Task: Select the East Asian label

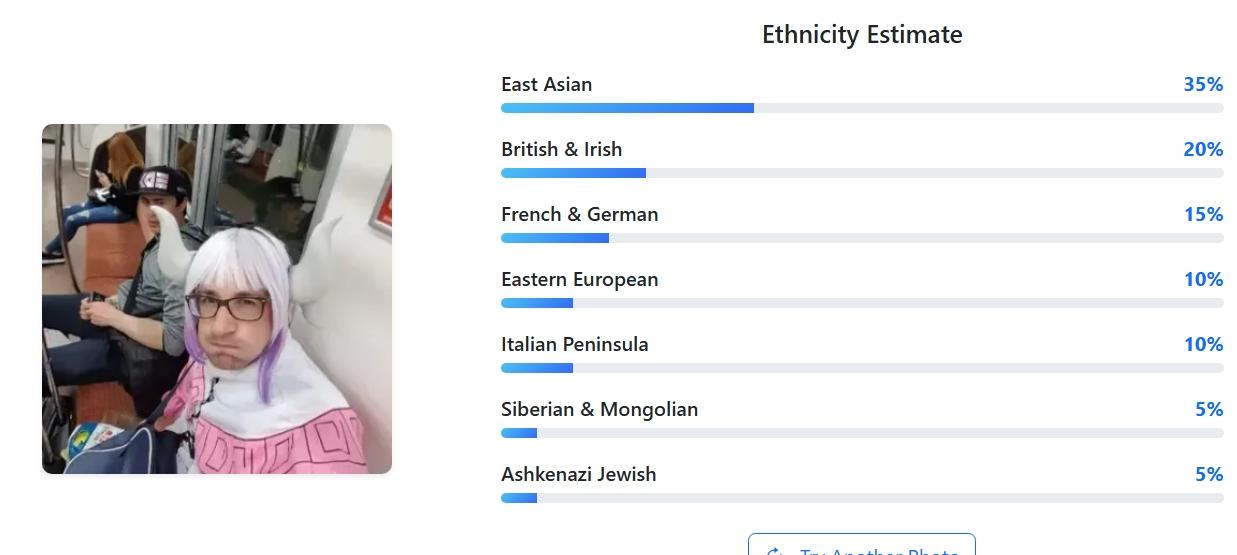Action: (x=547, y=84)
